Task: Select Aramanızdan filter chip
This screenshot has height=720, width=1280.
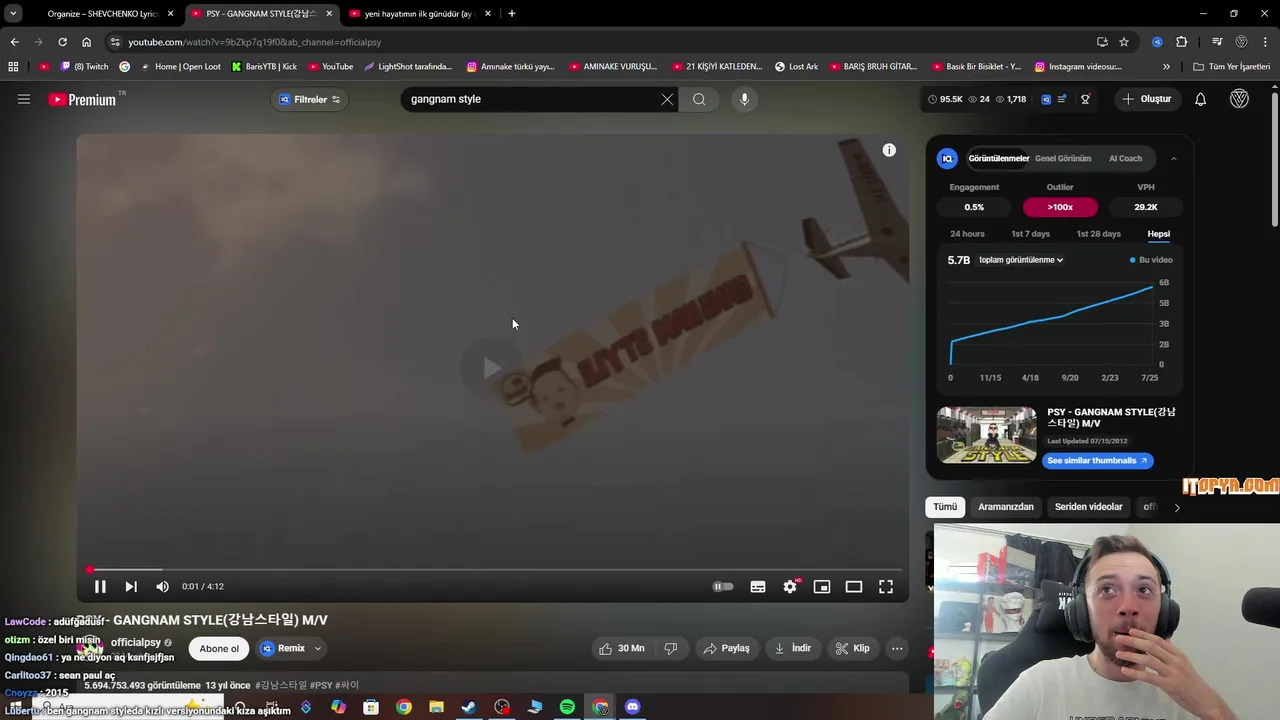Action: pyautogui.click(x=1006, y=507)
